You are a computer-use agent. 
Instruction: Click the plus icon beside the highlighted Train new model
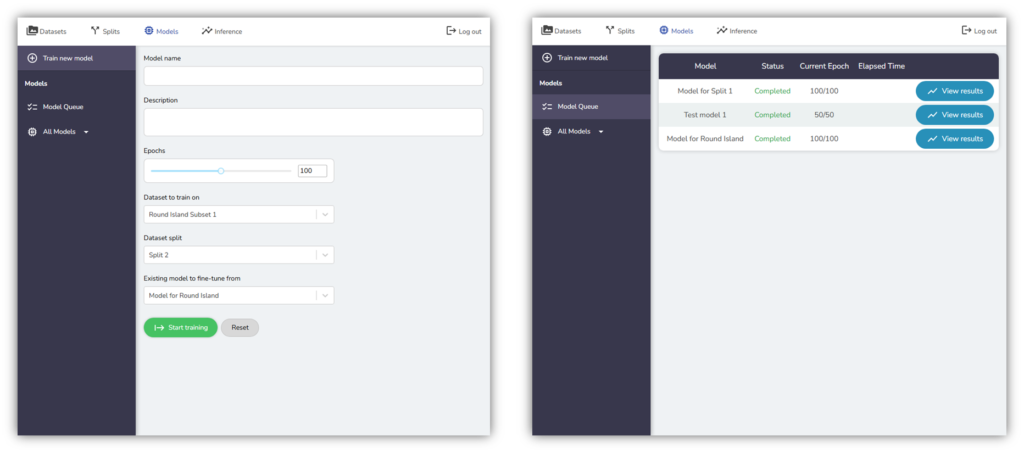pyautogui.click(x=32, y=58)
